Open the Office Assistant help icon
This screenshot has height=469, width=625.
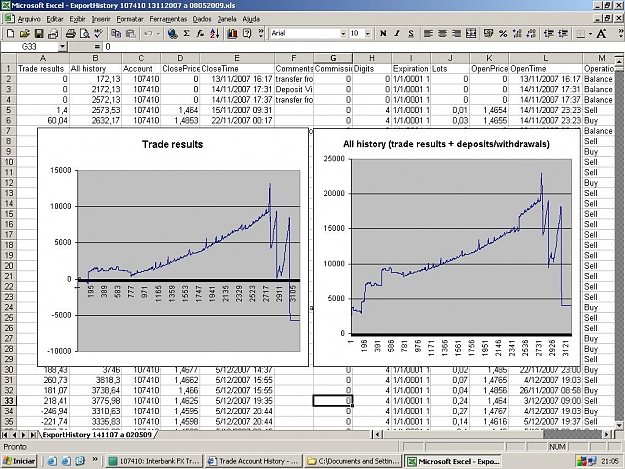[247, 34]
